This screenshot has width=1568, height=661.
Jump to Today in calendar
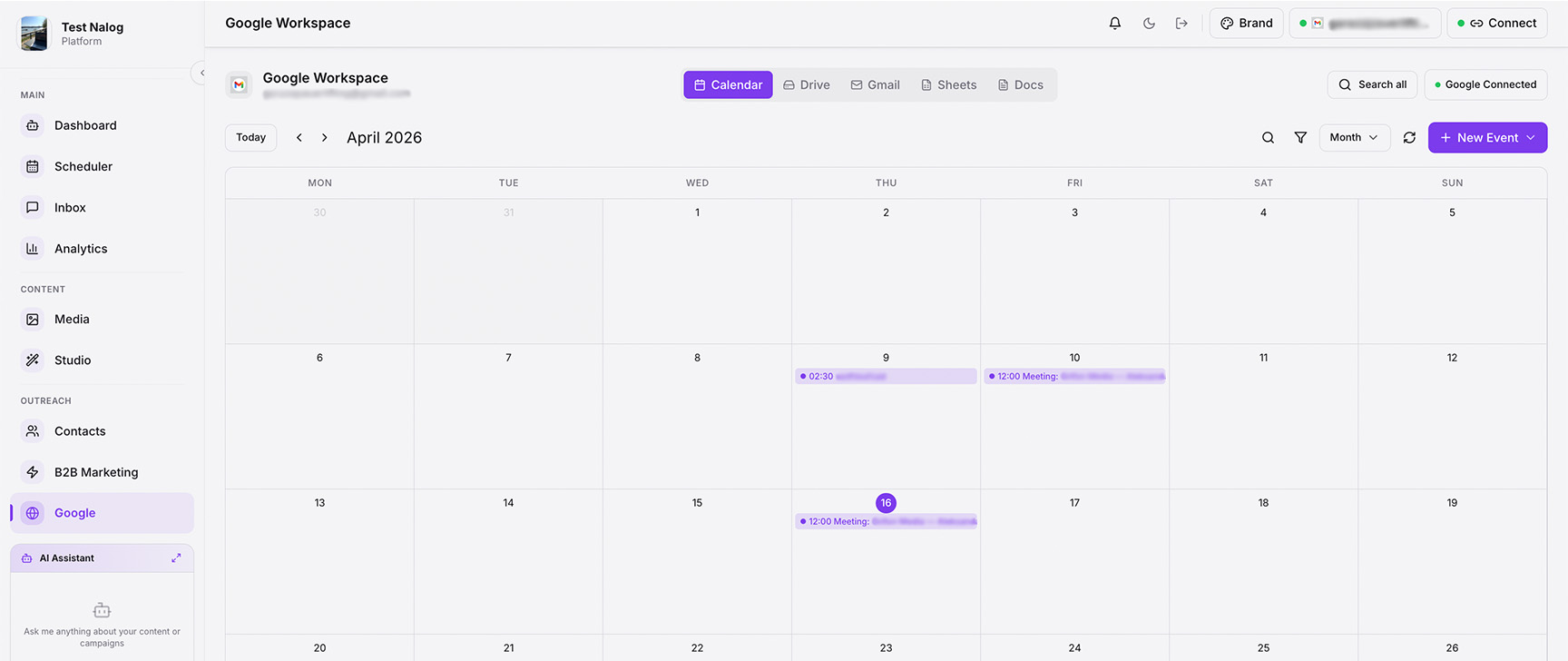(x=250, y=138)
